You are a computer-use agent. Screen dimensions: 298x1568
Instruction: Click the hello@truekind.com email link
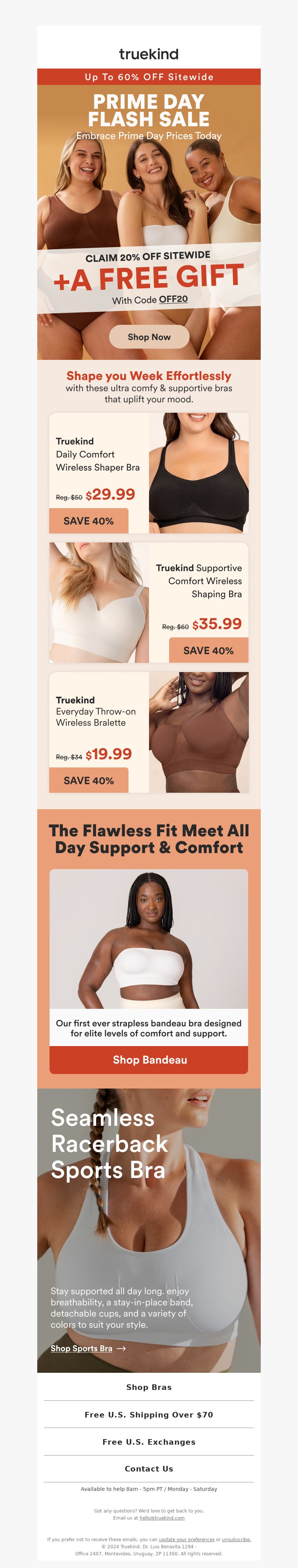(162, 1518)
